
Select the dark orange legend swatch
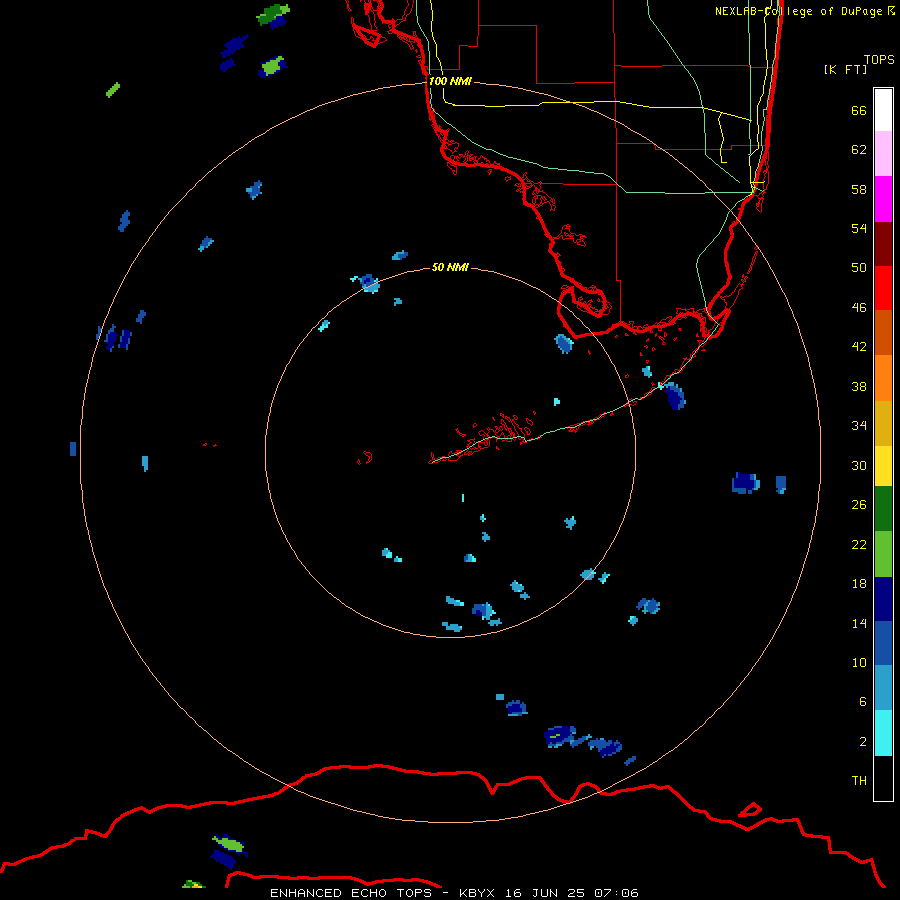pos(883,332)
